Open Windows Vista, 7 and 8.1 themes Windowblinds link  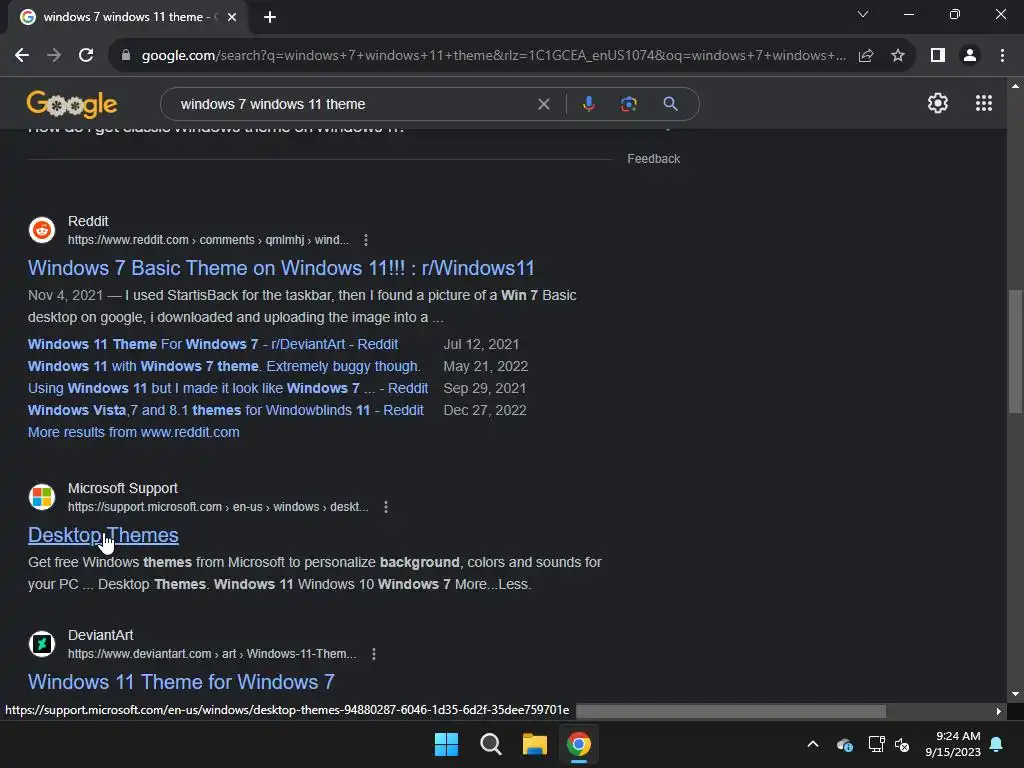226,410
